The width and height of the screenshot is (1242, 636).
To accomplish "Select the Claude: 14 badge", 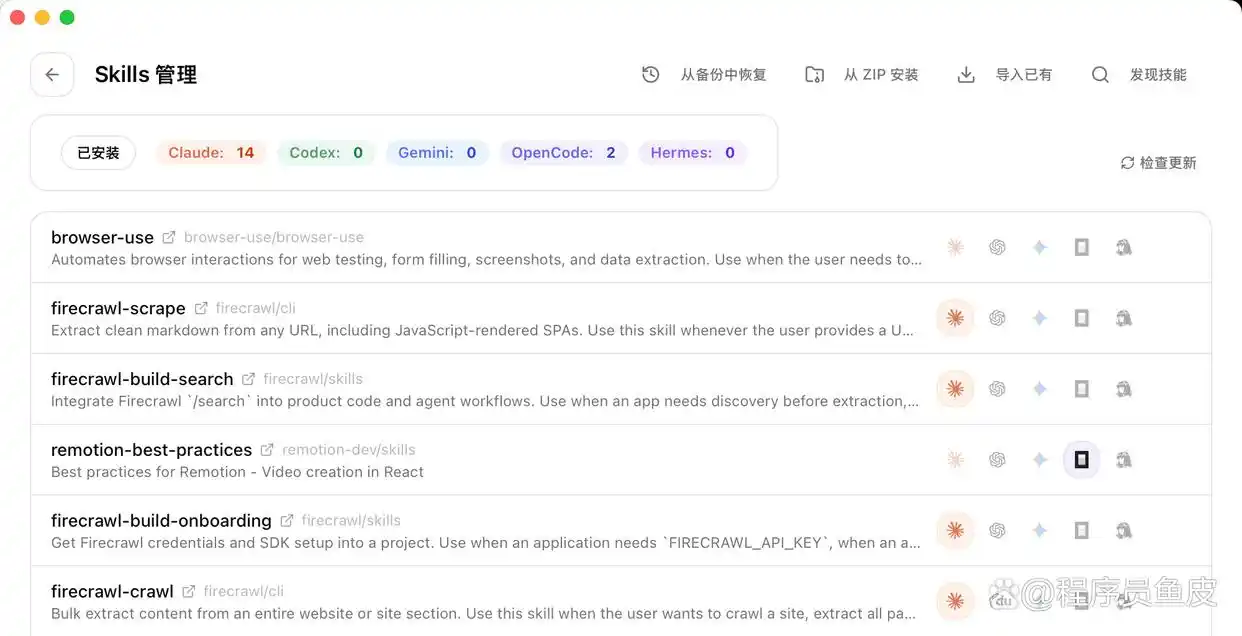I will click(x=211, y=153).
